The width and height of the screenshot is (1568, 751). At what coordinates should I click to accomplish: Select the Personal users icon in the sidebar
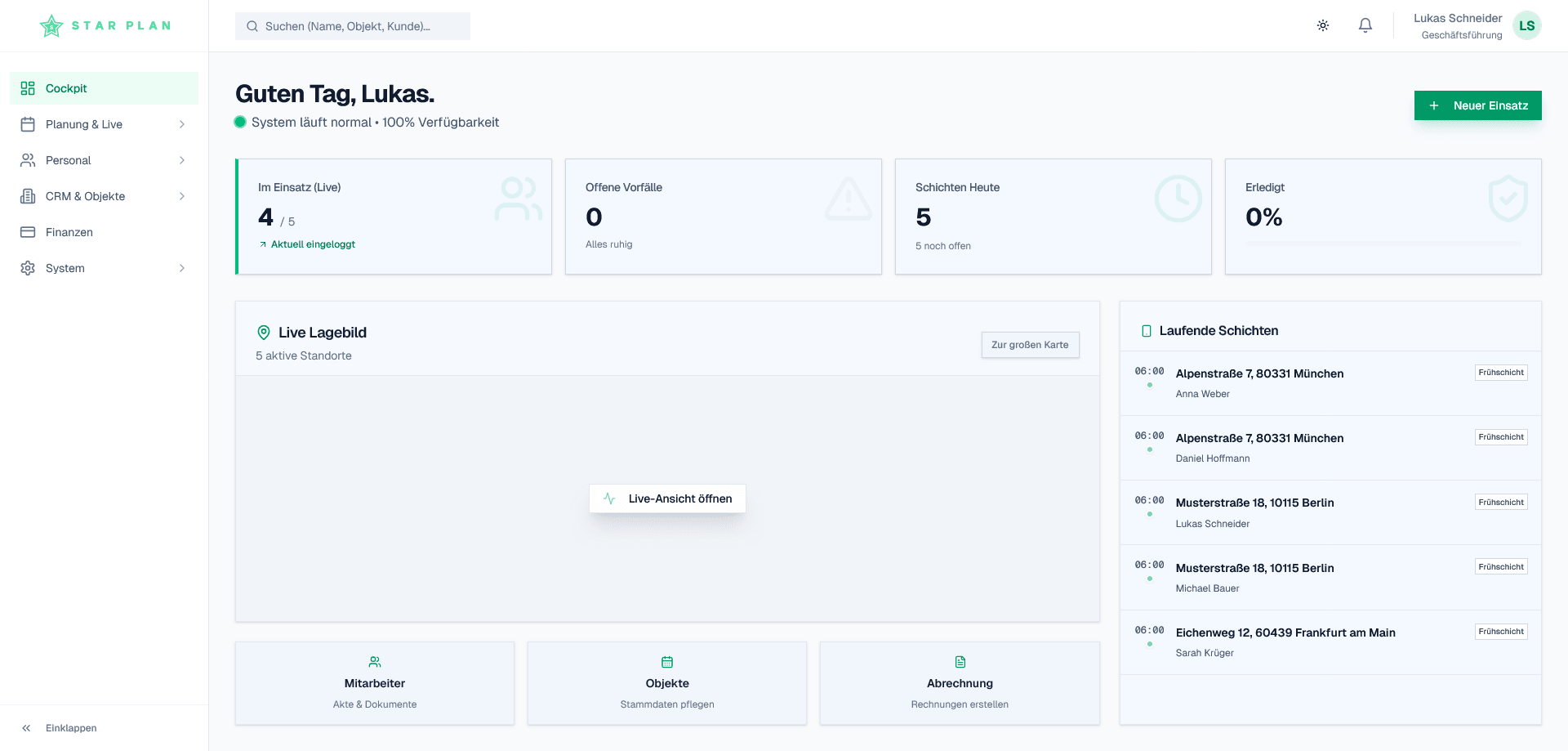click(x=29, y=159)
